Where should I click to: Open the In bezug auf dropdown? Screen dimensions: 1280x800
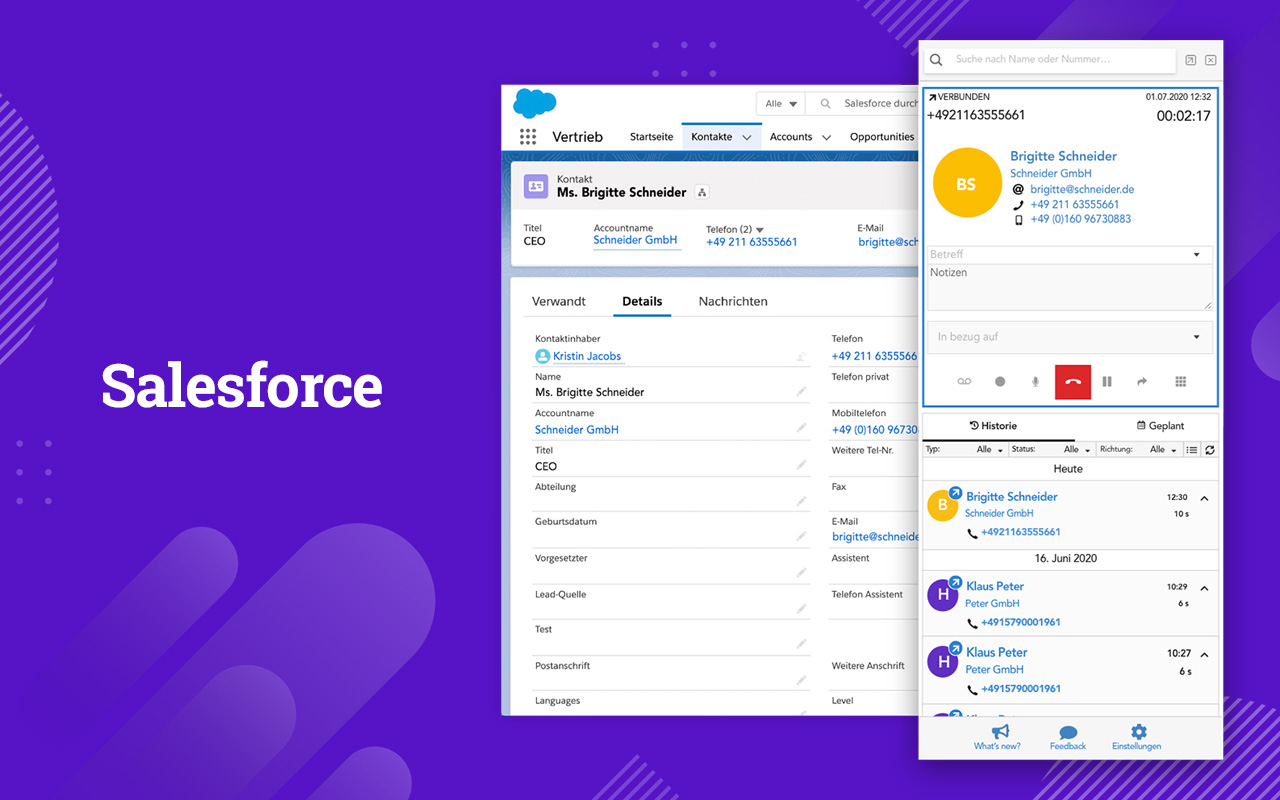1070,337
